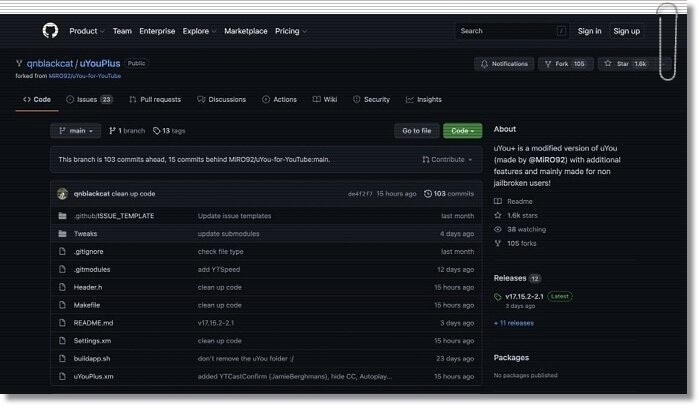This screenshot has width=699, height=406.
Task: Switch to the Issues tab
Action: click(x=89, y=99)
